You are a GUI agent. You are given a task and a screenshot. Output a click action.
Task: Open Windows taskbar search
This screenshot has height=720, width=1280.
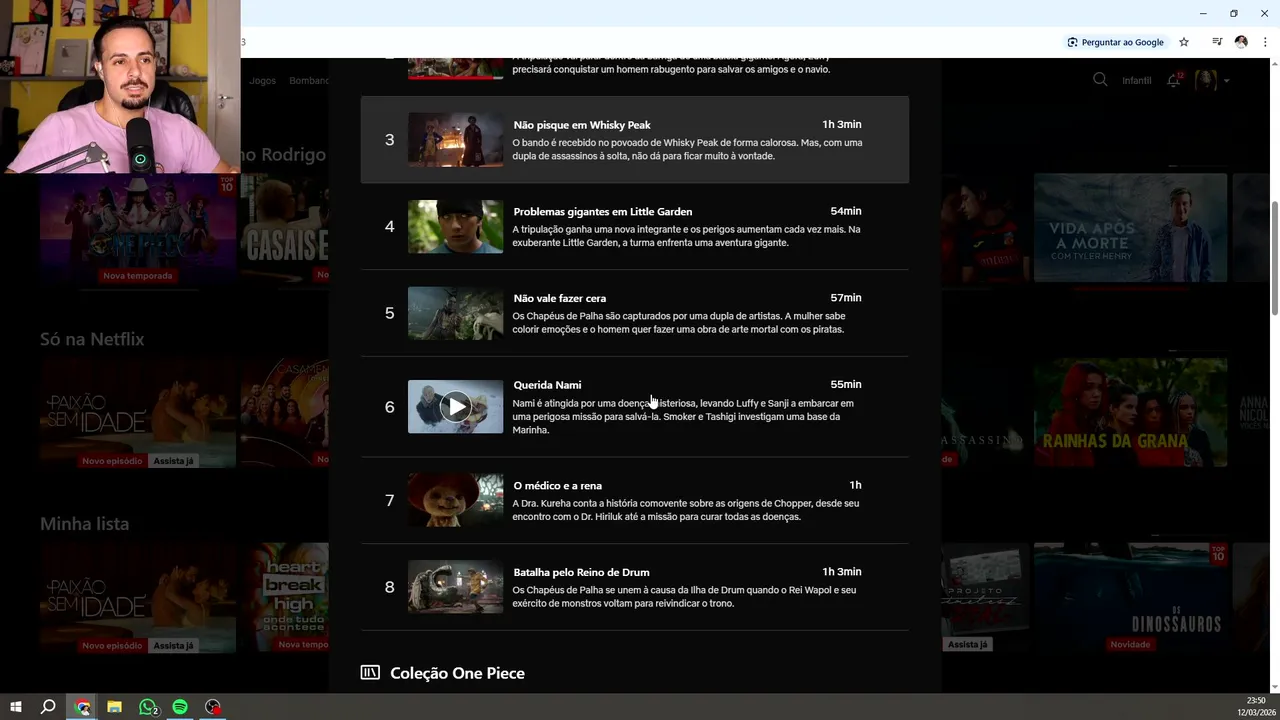point(47,707)
